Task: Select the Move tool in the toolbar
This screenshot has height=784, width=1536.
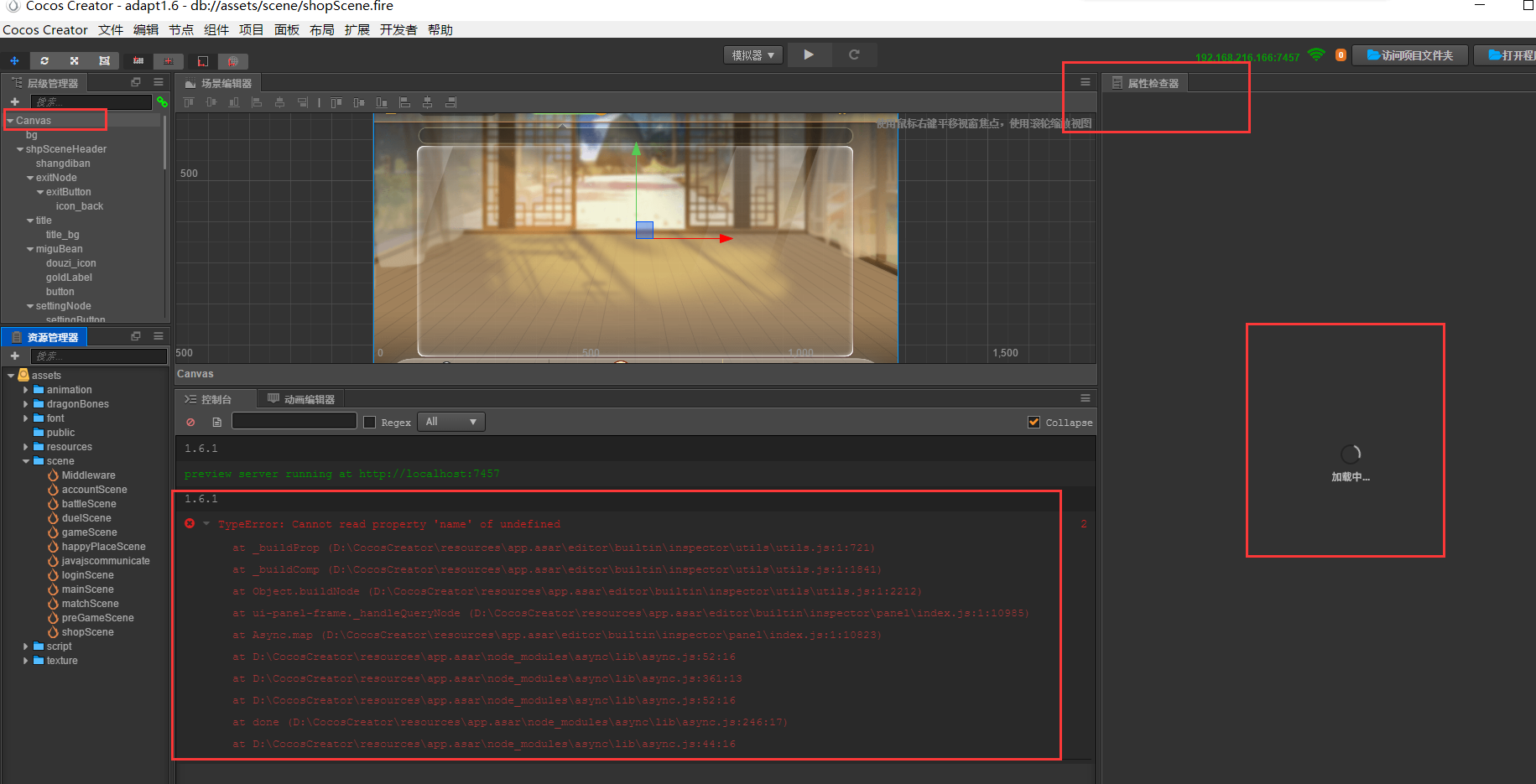Action: 14,60
